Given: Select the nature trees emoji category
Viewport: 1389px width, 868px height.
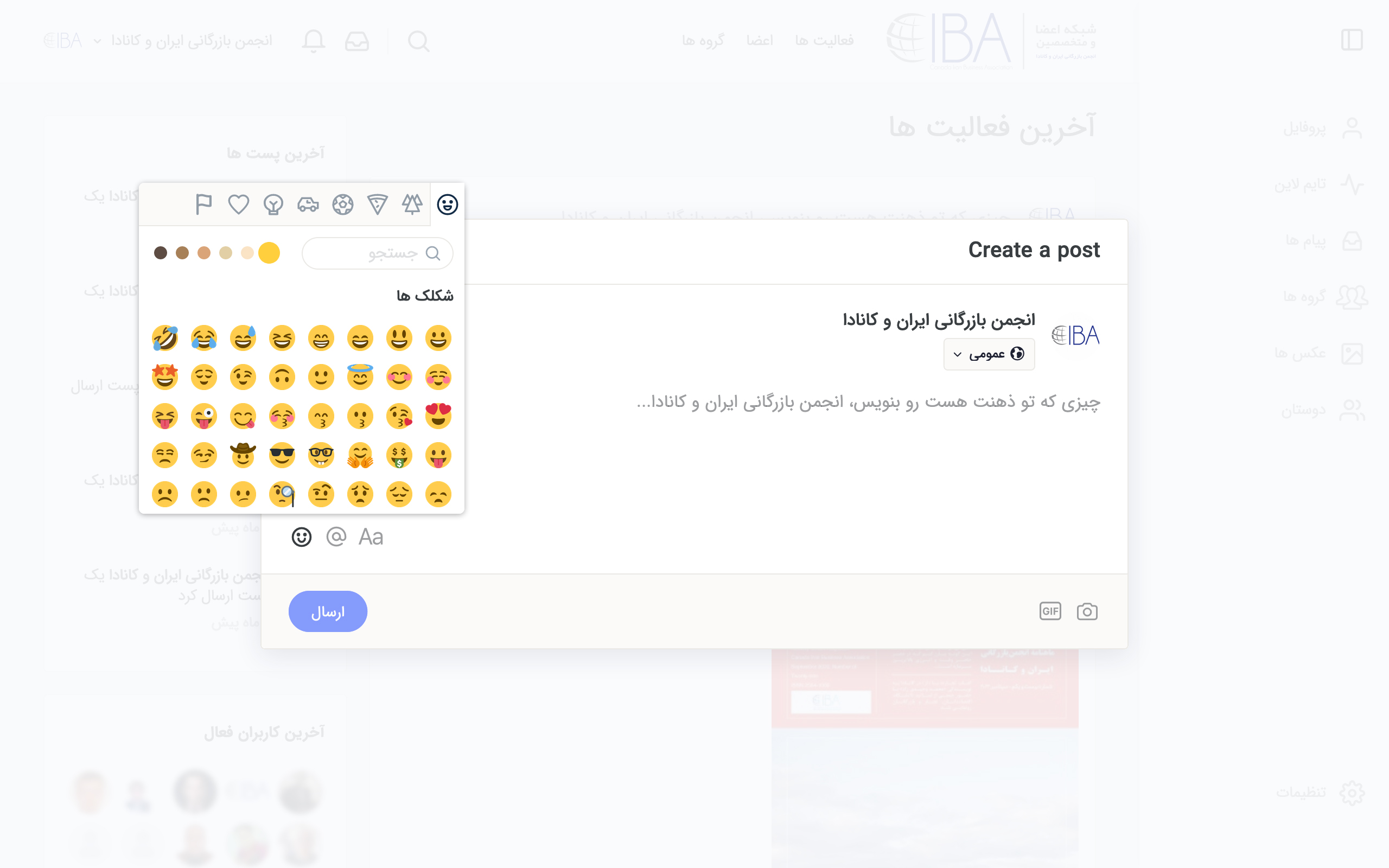Looking at the screenshot, I should click(x=412, y=205).
